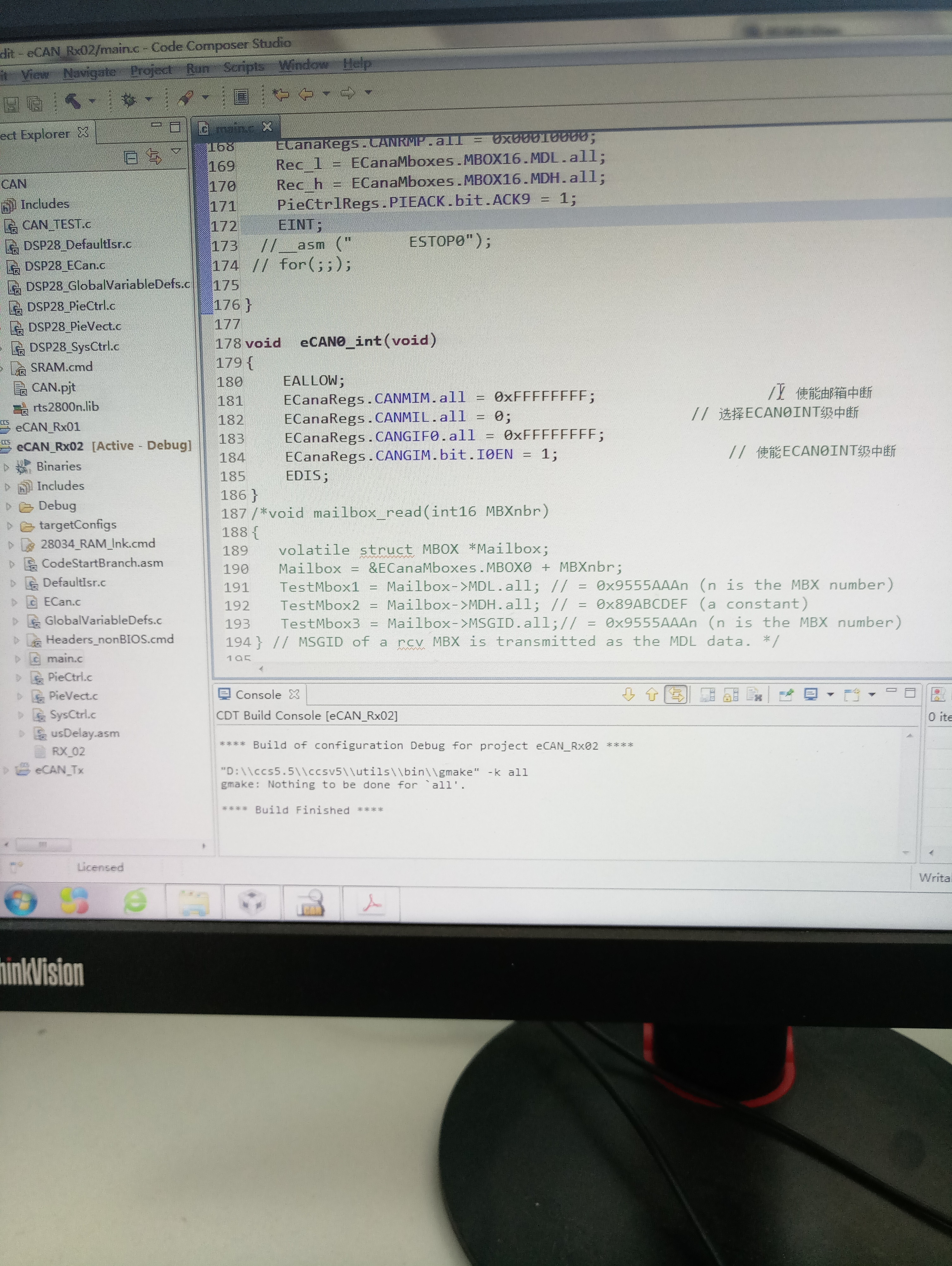Expand the Debug folder in eCAN_Rx02
The width and height of the screenshot is (952, 1266).
(9, 506)
